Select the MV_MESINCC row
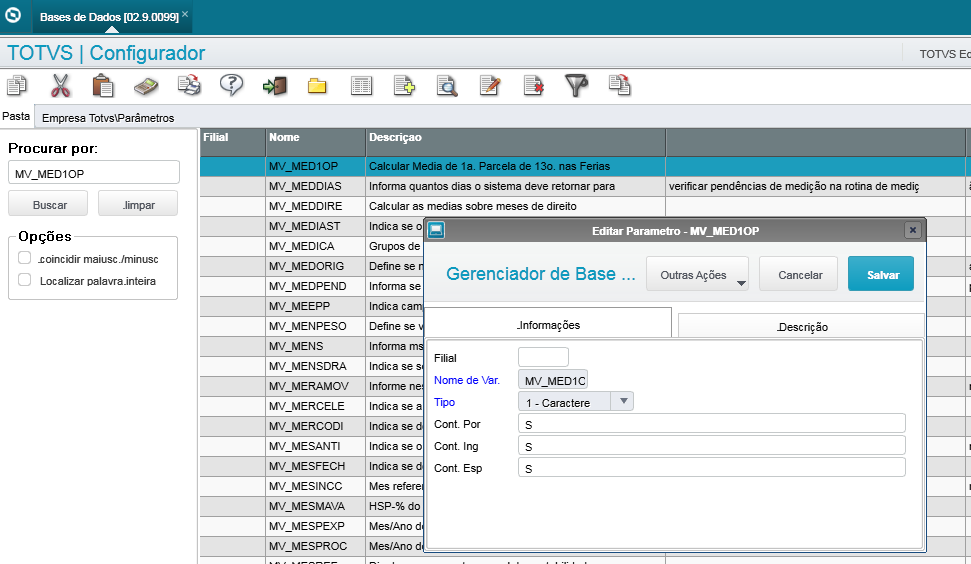 pos(312,486)
